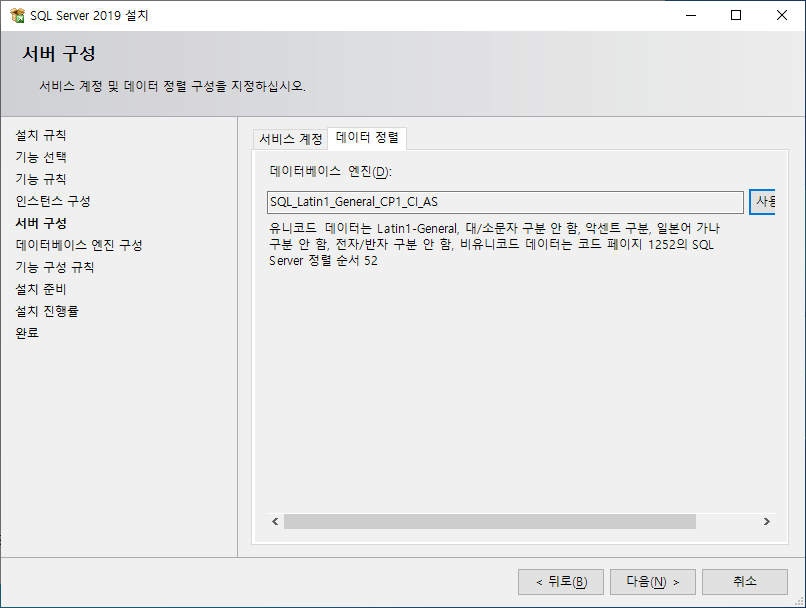Screen dimensions: 806x608
Task: Click the SQL Server setup title bar icon
Action: (x=17, y=15)
